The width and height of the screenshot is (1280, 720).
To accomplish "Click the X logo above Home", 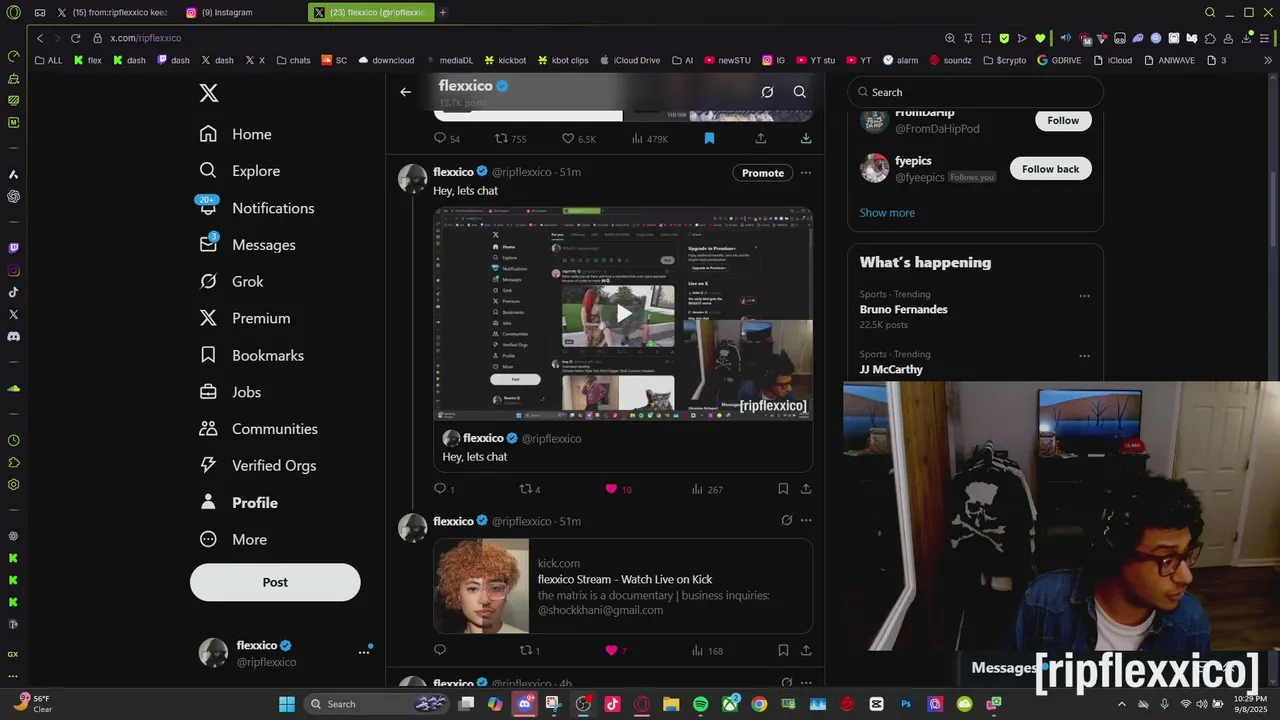I will coord(208,93).
